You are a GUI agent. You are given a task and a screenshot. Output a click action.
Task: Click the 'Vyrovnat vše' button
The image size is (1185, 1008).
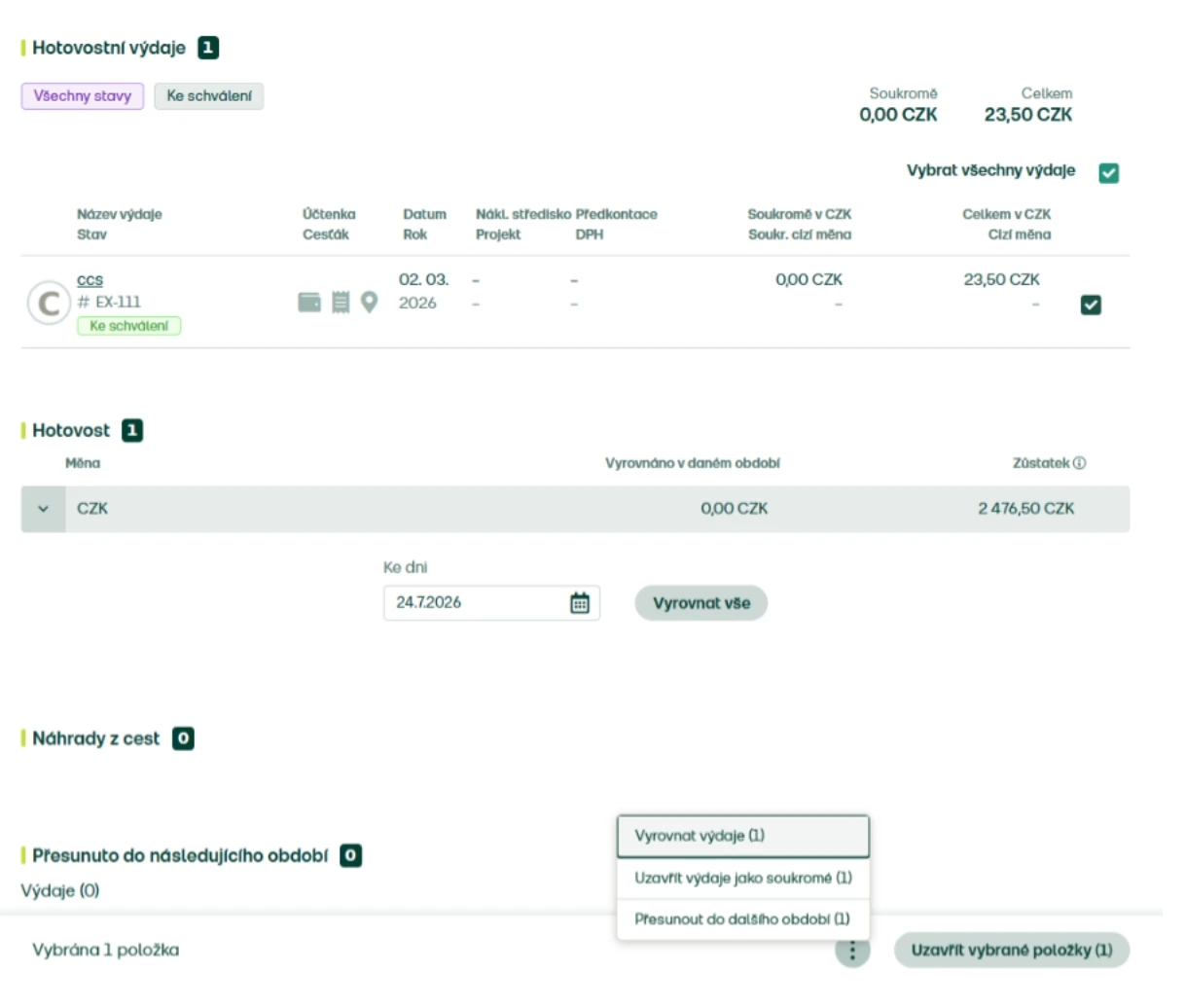(701, 603)
